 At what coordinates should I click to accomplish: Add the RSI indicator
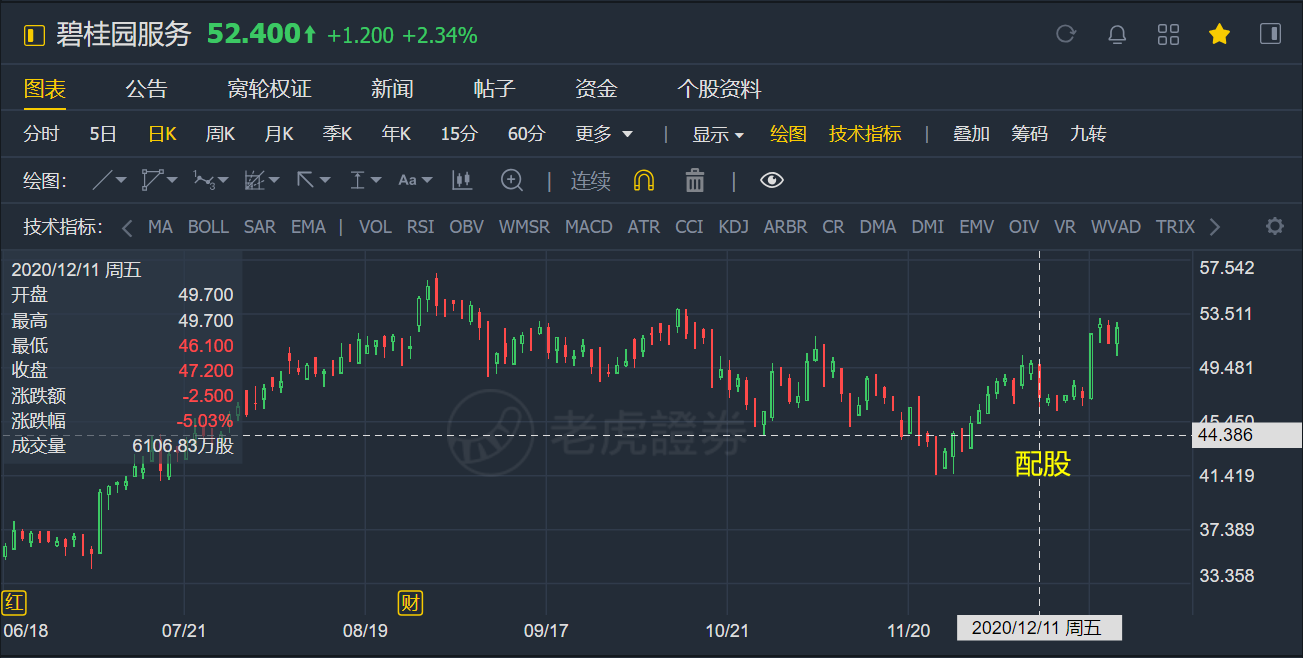pyautogui.click(x=421, y=227)
